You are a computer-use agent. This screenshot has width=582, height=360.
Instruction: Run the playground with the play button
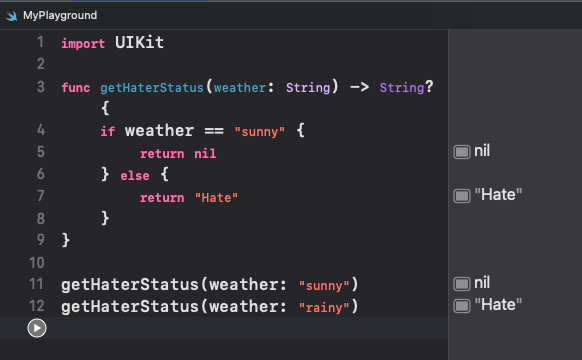coord(37,328)
